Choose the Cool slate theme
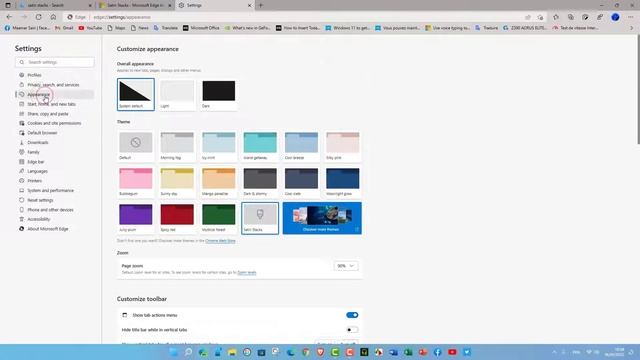 tap(301, 182)
